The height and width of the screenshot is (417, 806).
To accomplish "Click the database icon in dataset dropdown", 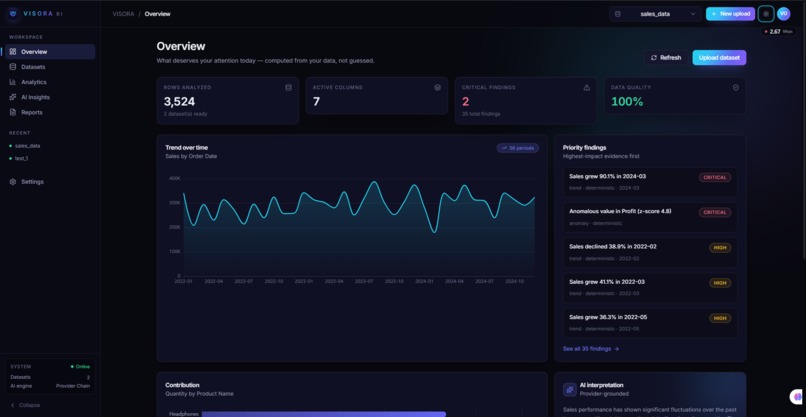I will (617, 14).
